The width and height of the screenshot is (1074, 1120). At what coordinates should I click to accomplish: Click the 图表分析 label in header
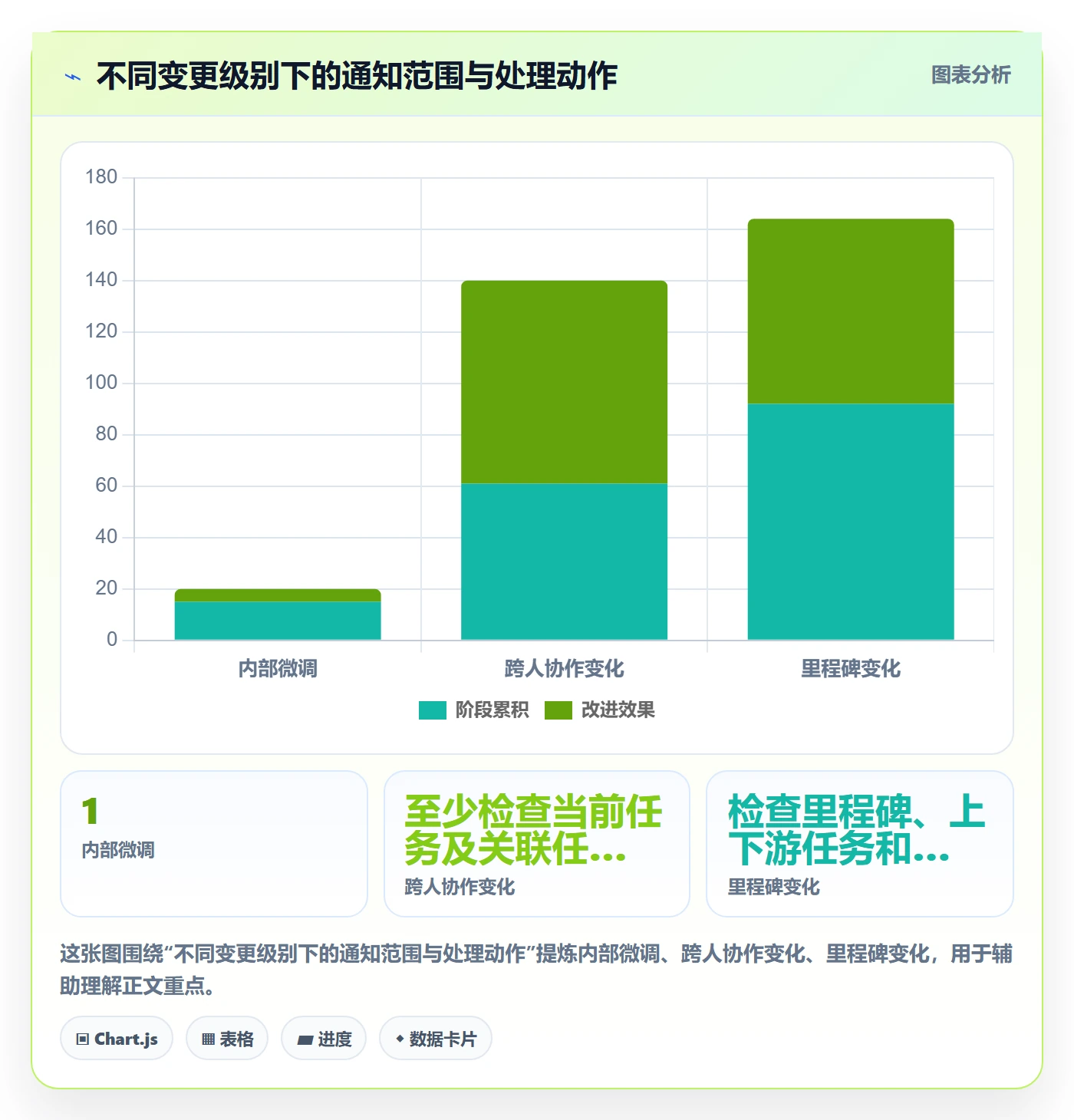970,75
